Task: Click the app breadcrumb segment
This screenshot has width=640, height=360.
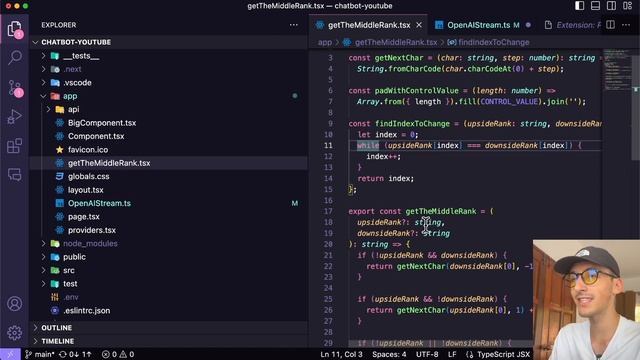Action: pos(325,42)
